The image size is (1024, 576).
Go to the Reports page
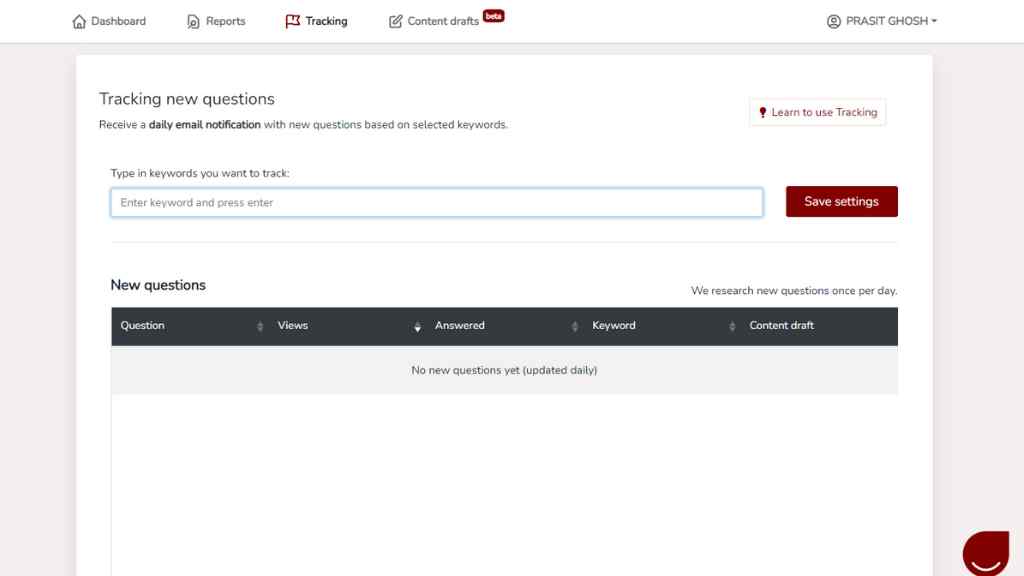click(x=216, y=22)
